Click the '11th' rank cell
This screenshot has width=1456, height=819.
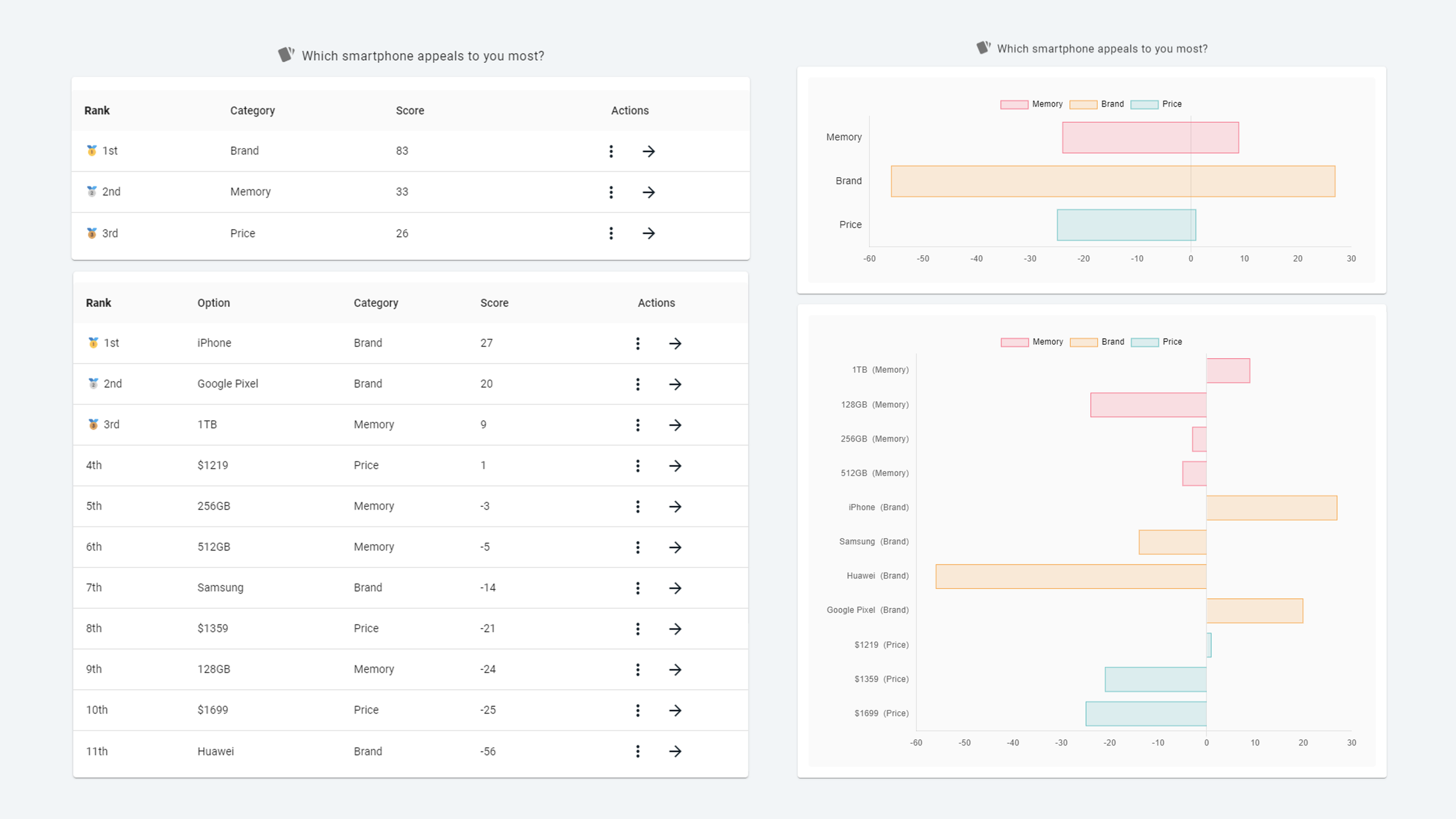point(97,751)
